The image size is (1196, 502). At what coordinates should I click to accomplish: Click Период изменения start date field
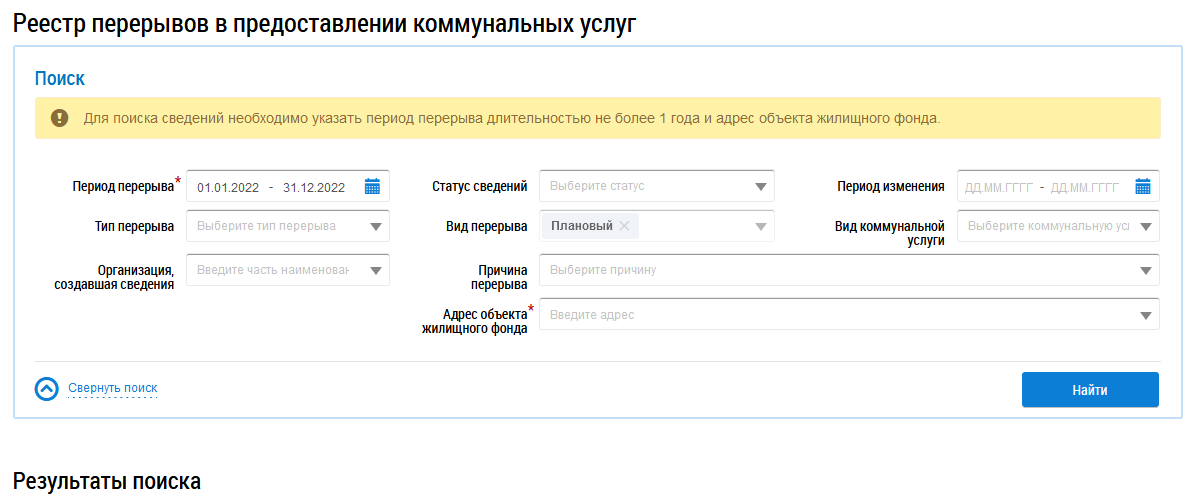click(x=999, y=187)
